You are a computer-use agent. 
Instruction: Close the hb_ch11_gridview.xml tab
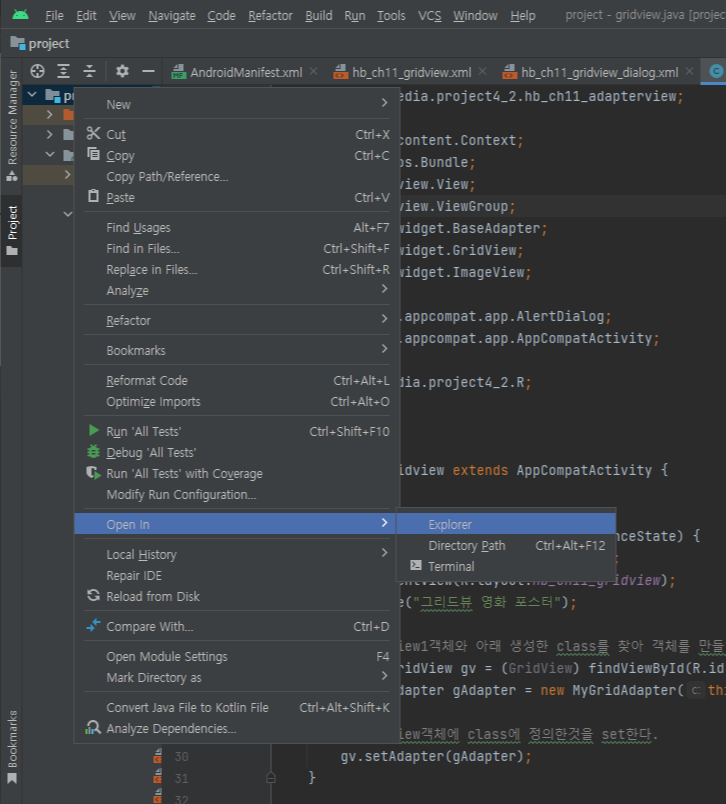pyautogui.click(x=482, y=71)
